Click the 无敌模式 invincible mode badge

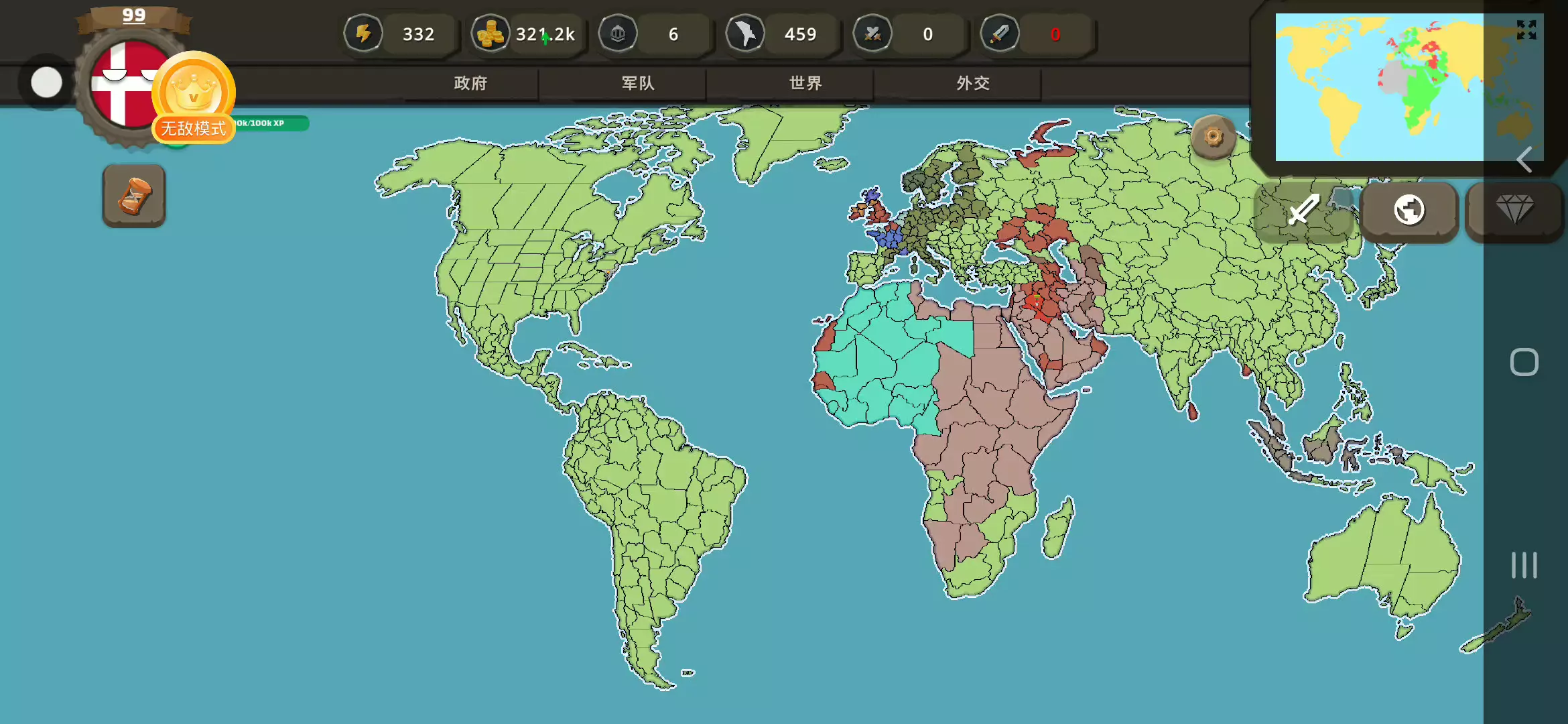193,128
